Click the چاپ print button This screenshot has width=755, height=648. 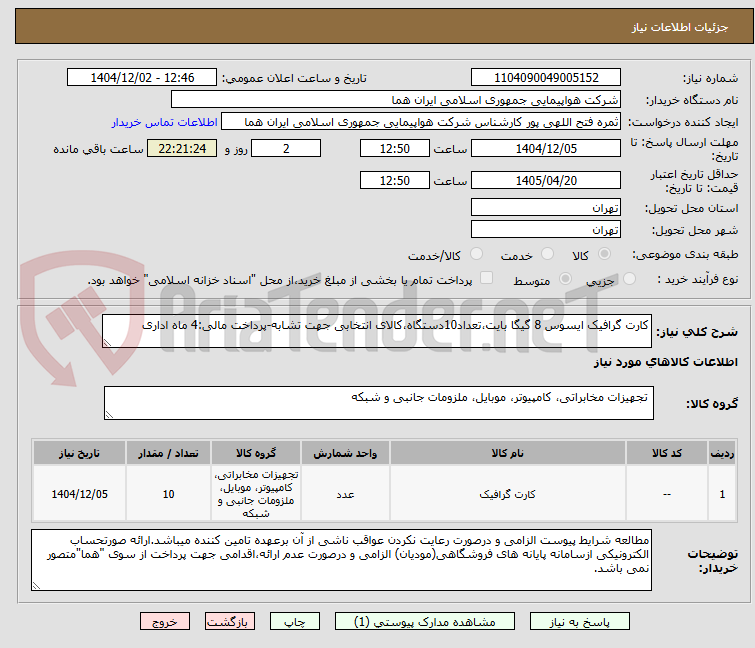point(295,621)
